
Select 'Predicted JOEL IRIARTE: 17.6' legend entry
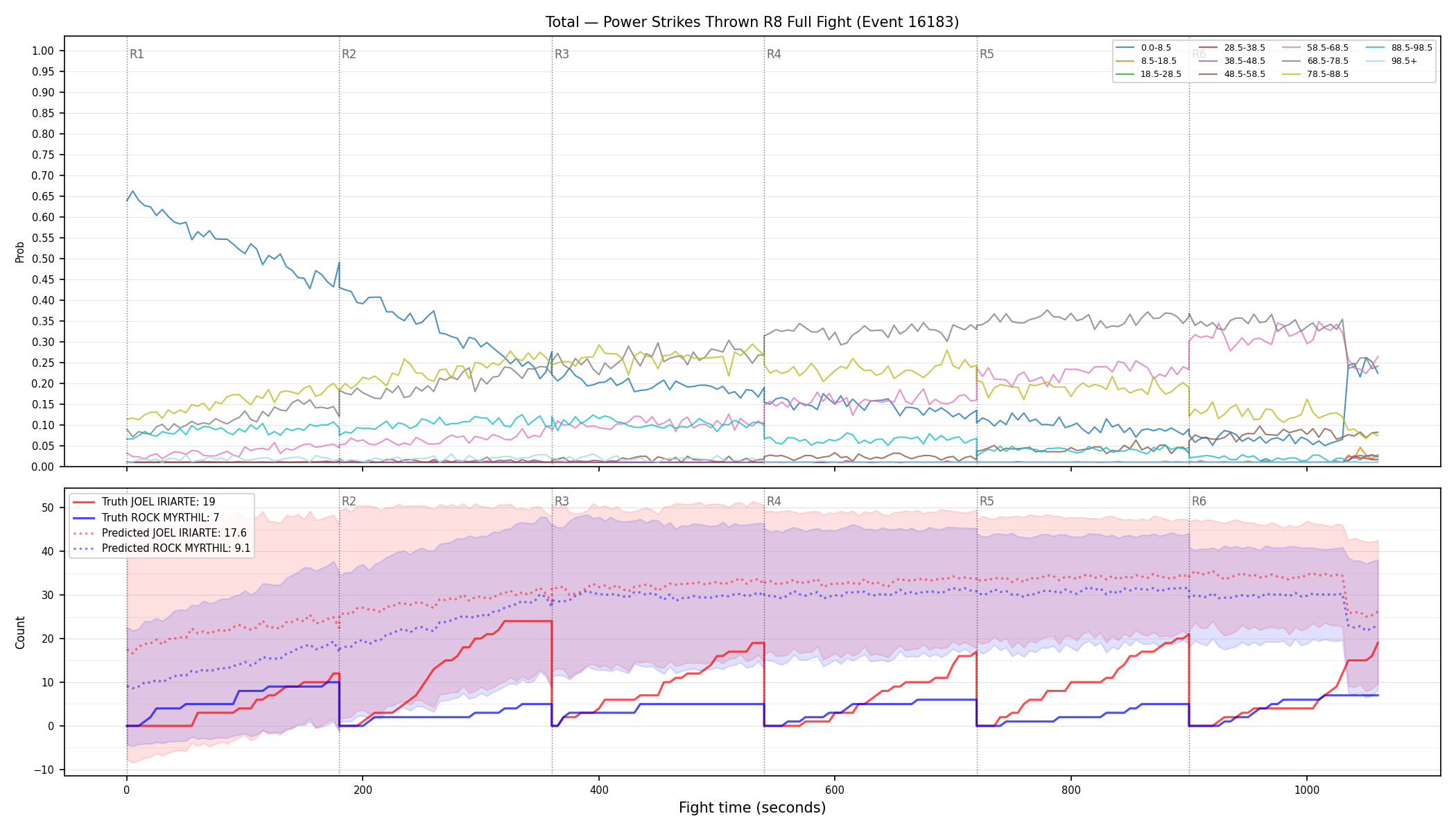click(x=174, y=532)
